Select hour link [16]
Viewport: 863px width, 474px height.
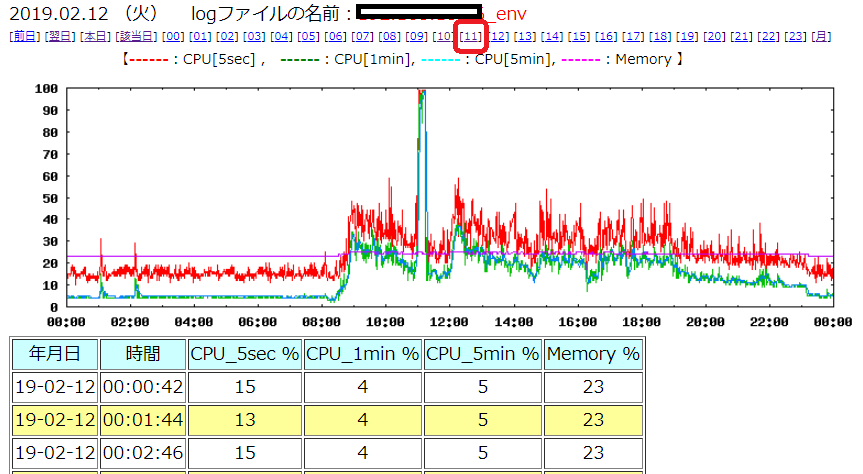pyautogui.click(x=606, y=36)
